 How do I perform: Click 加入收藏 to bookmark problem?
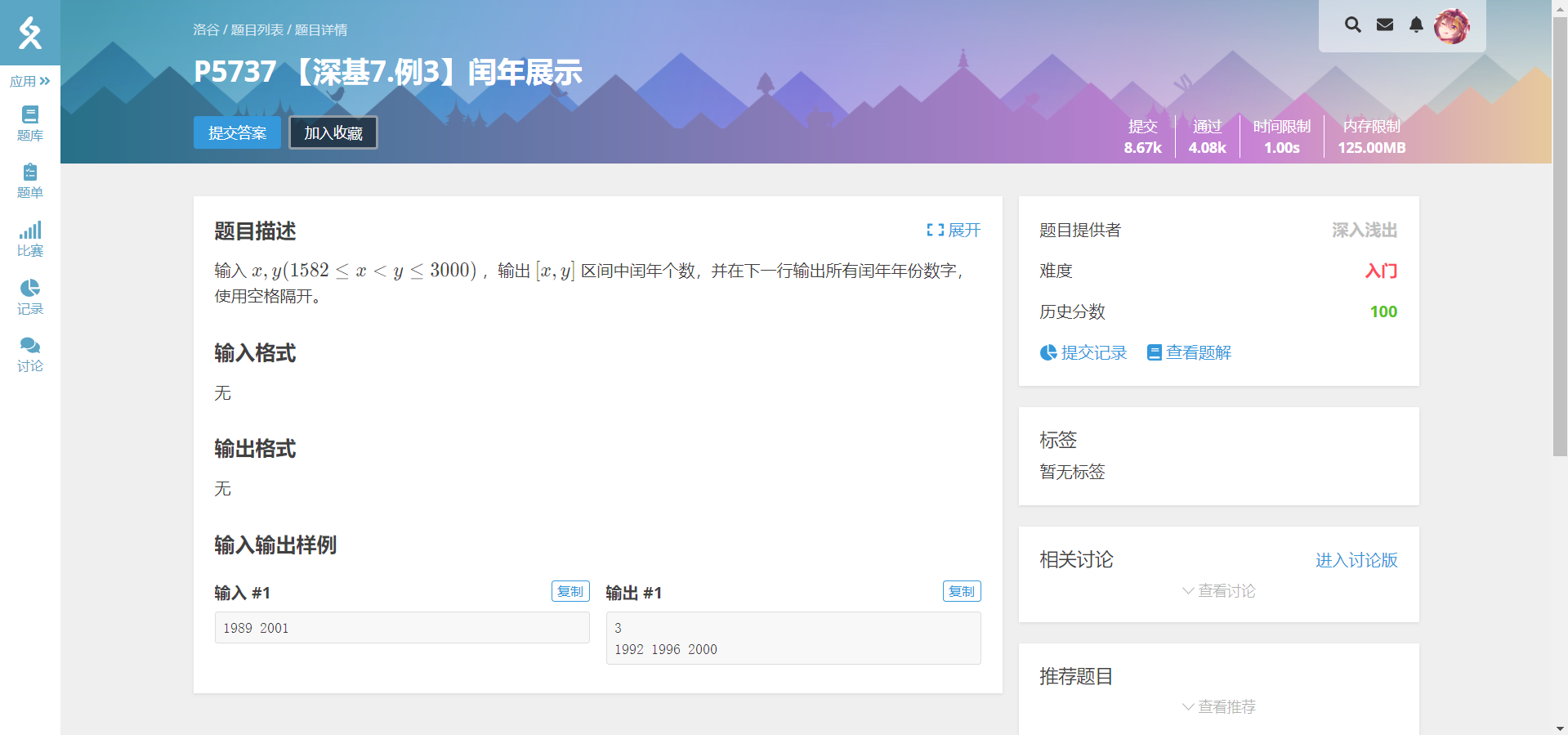click(333, 132)
